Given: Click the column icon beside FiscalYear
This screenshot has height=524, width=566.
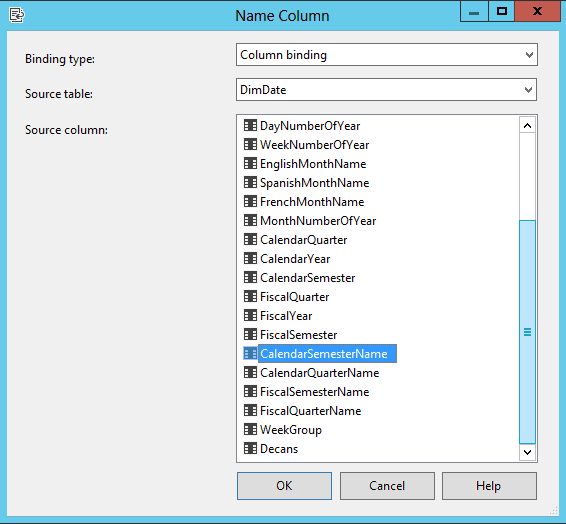Looking at the screenshot, I should point(250,315).
